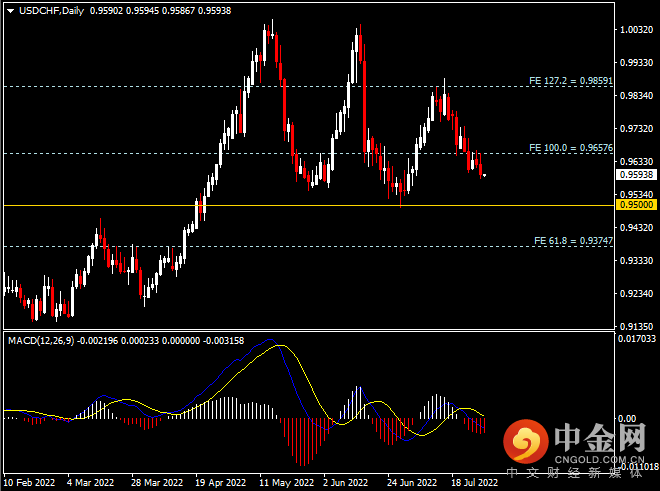
Task: Select the FE 100.0 = 0.96576 label
Action: (x=571, y=148)
